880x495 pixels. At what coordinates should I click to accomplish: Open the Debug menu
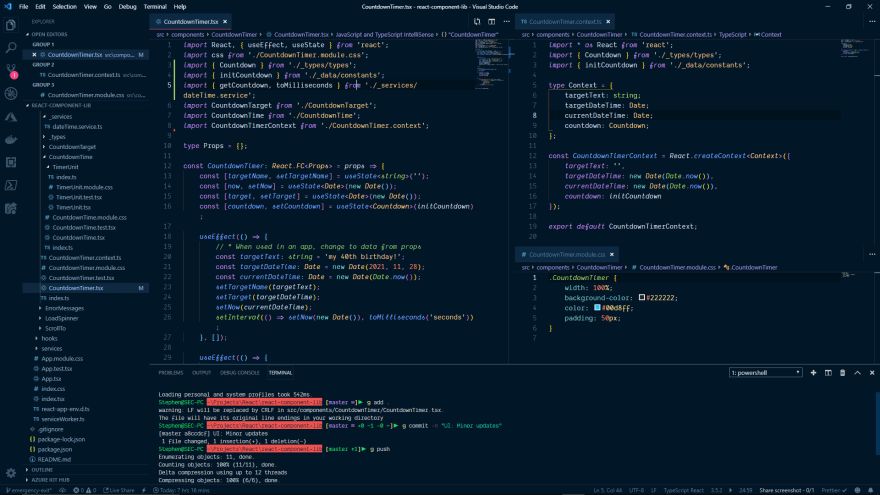pyautogui.click(x=127, y=7)
